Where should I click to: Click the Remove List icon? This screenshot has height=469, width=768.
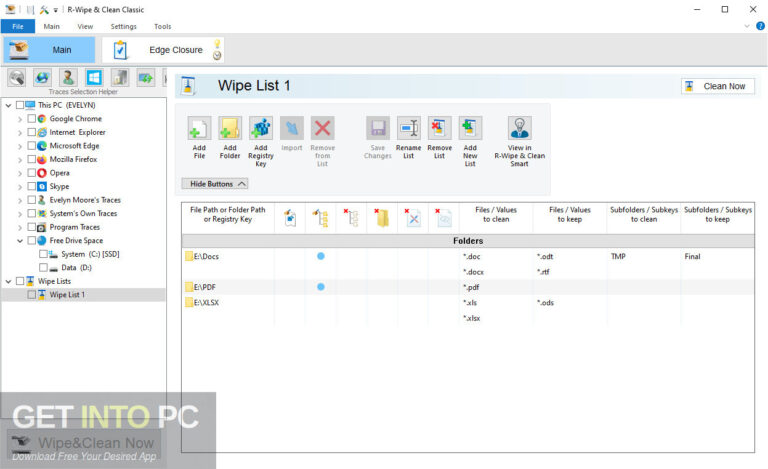(439, 128)
